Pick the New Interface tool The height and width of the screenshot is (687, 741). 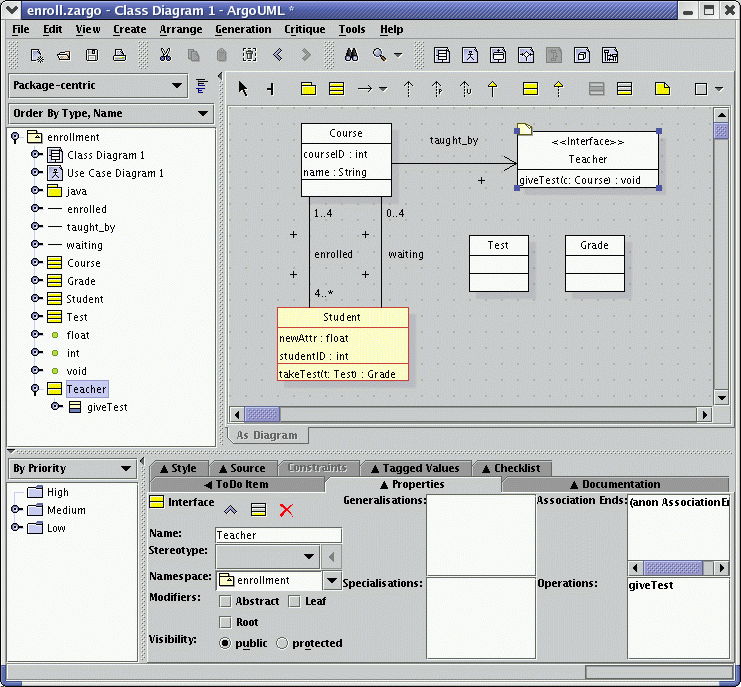(x=530, y=88)
